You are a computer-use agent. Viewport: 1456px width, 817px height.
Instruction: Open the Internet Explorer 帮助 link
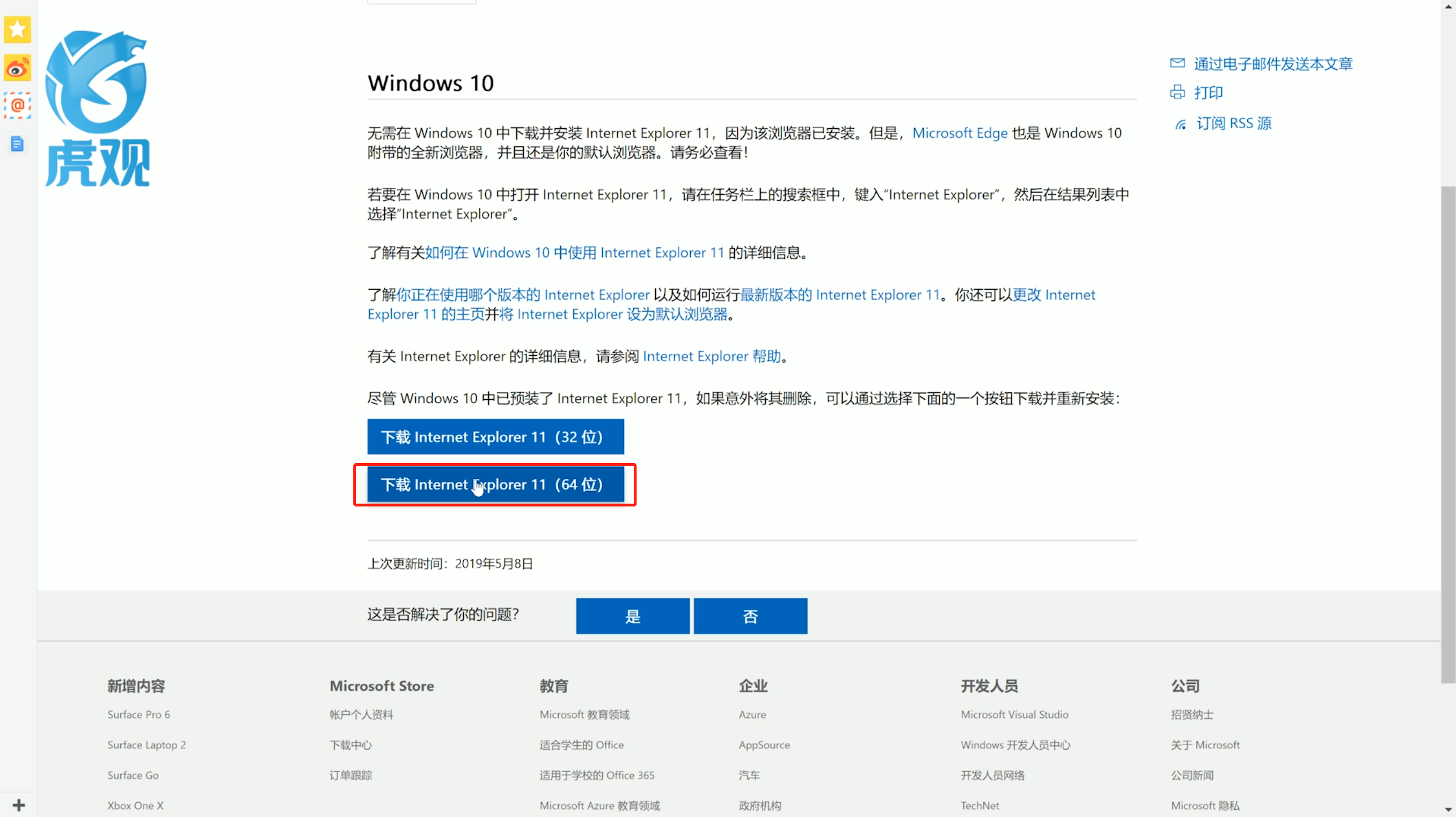[x=712, y=356]
